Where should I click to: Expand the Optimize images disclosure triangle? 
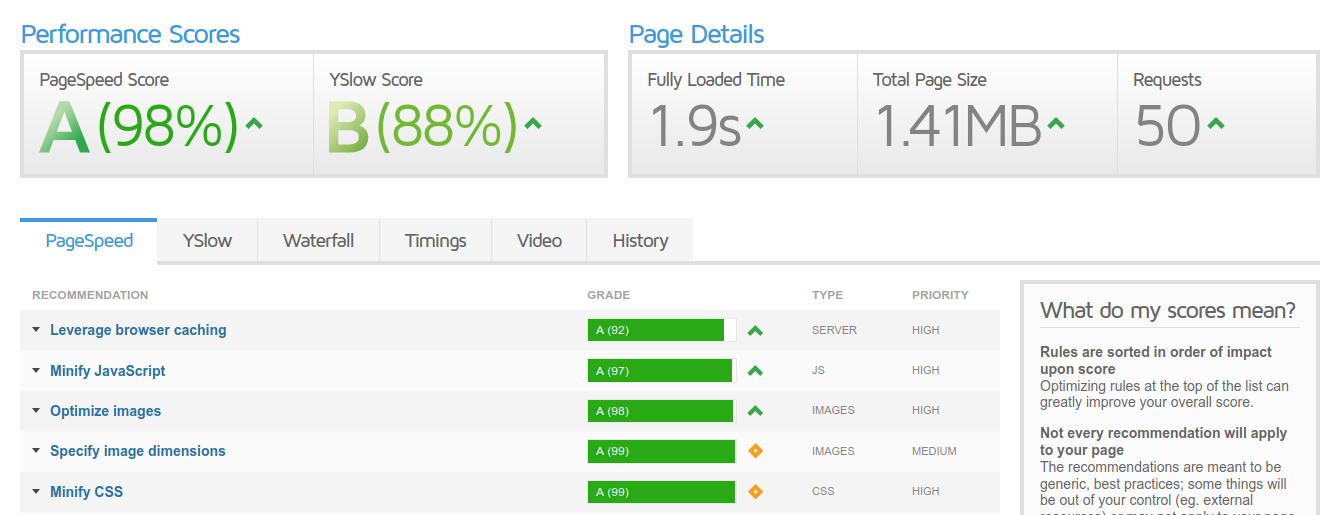(x=36, y=411)
